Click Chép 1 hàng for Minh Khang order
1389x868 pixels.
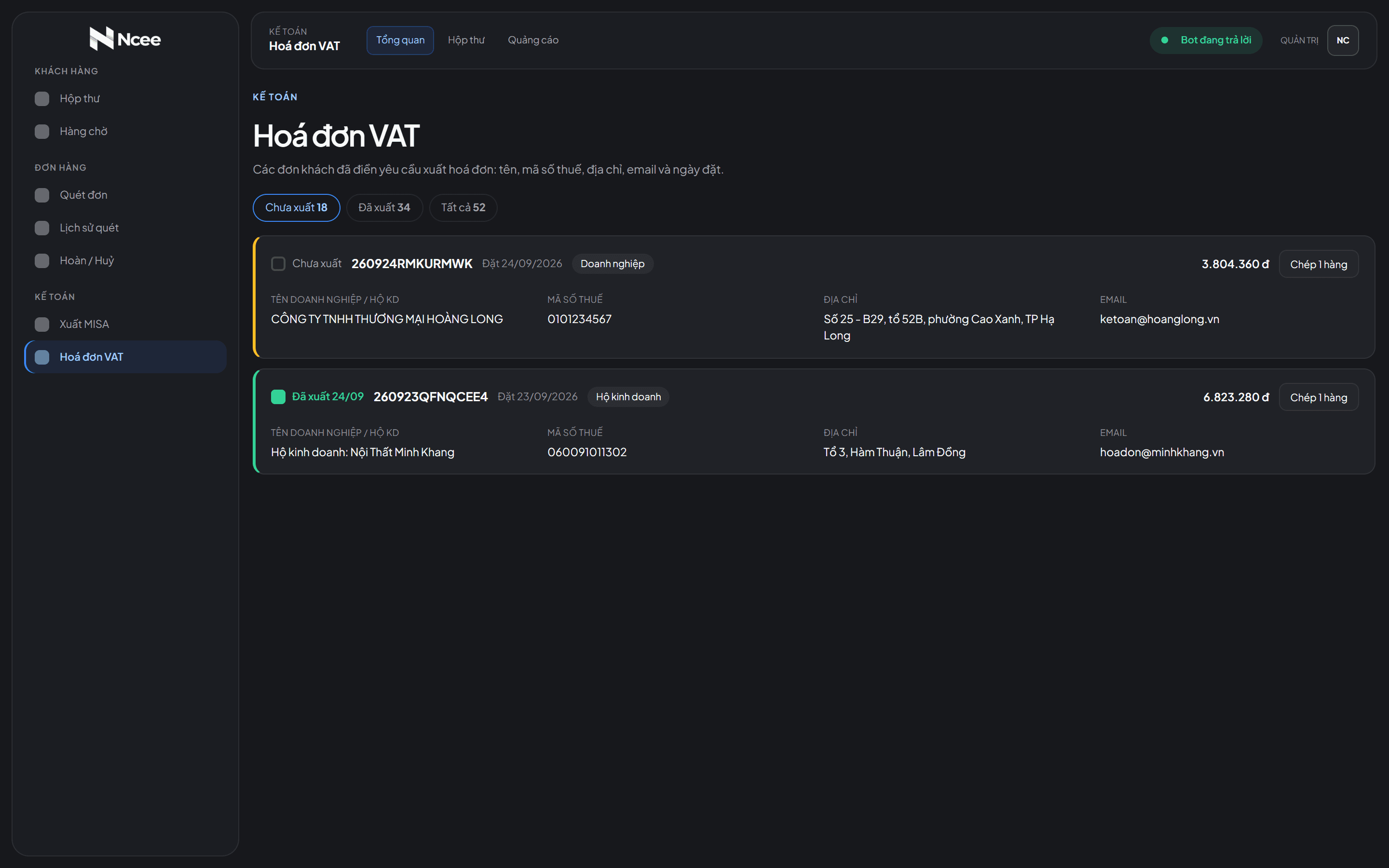pyautogui.click(x=1319, y=397)
